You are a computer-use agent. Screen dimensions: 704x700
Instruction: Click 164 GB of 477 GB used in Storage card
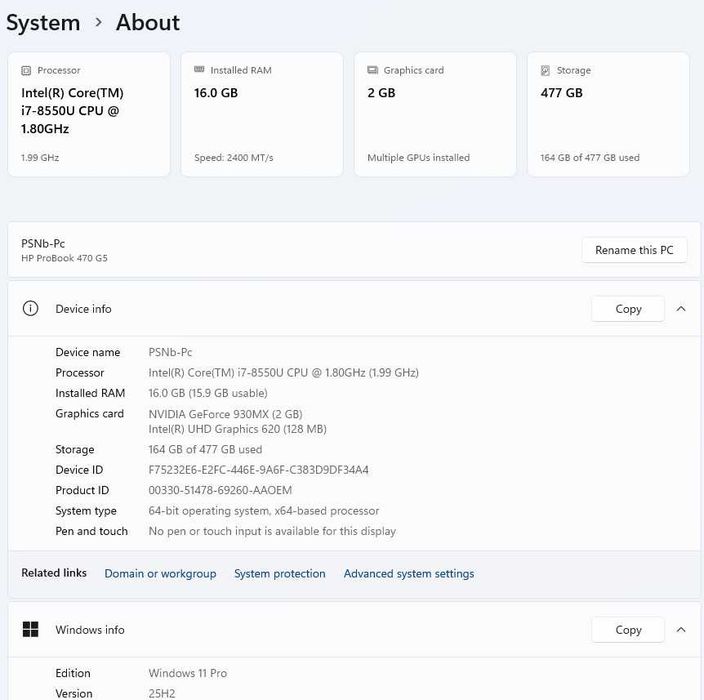590,158
